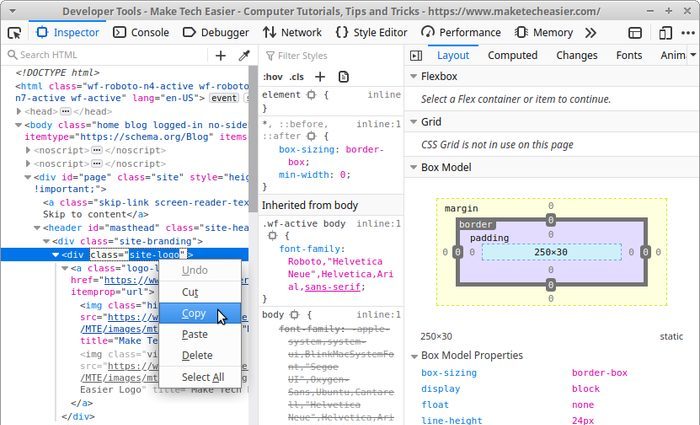This screenshot has width=700, height=425.
Task: Collapse the selected site-logo div node
Action: pos(56,254)
